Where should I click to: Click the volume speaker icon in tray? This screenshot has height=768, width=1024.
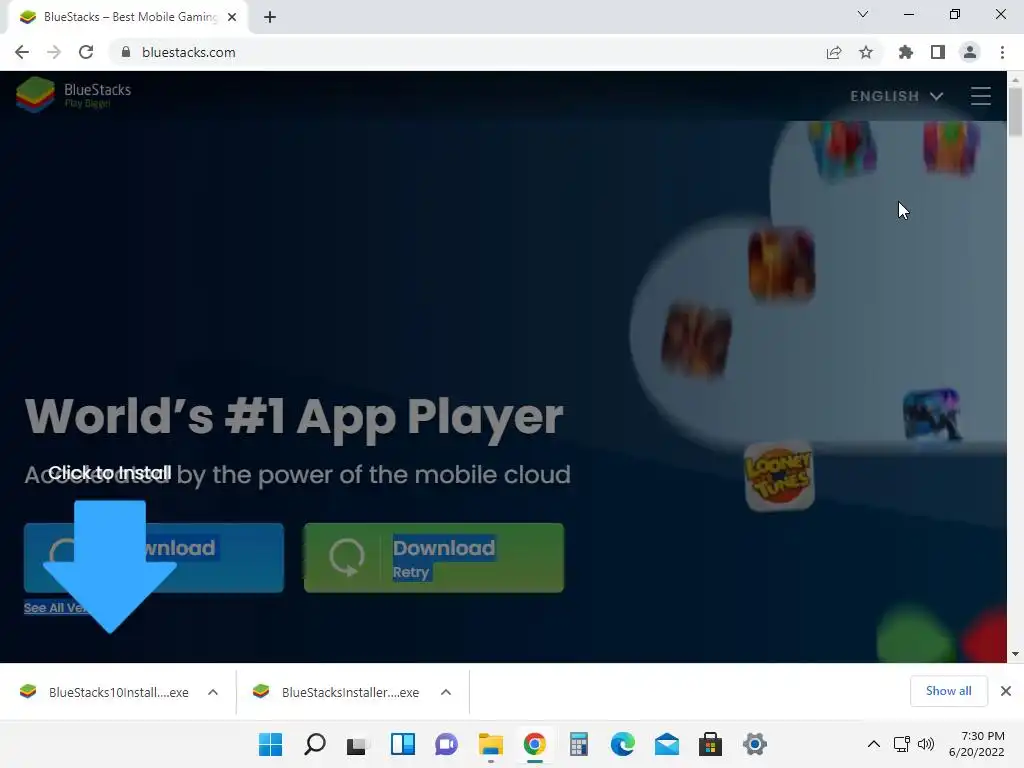pos(925,744)
